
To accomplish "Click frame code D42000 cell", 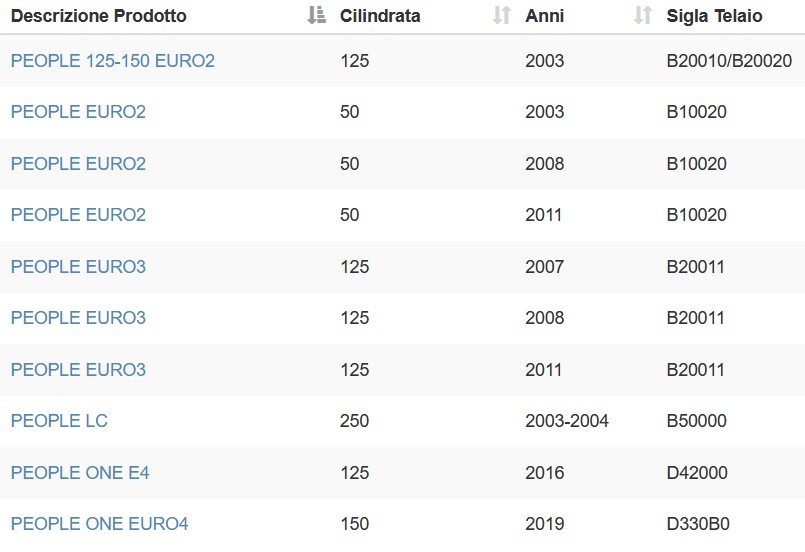I will tap(697, 472).
